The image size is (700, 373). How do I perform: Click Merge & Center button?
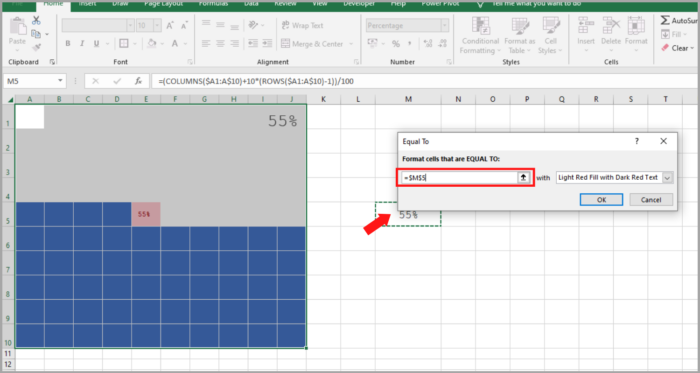click(x=312, y=44)
